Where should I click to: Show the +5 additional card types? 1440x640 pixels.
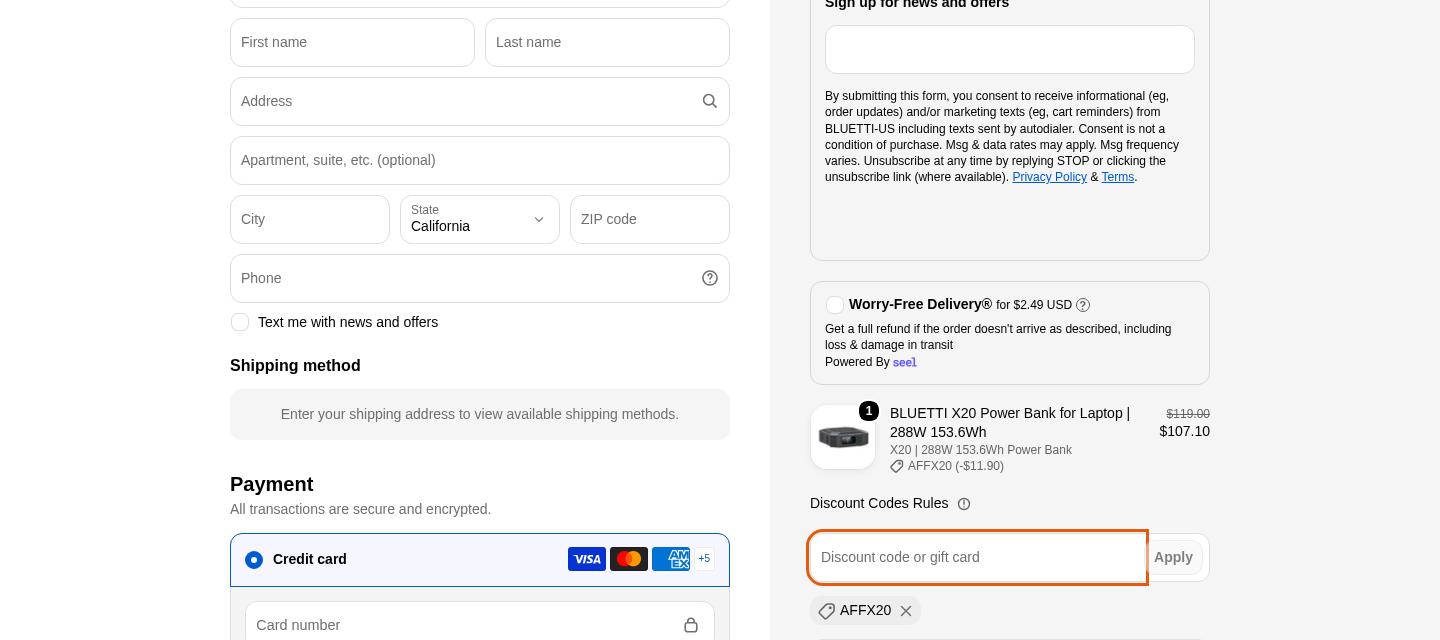click(704, 559)
